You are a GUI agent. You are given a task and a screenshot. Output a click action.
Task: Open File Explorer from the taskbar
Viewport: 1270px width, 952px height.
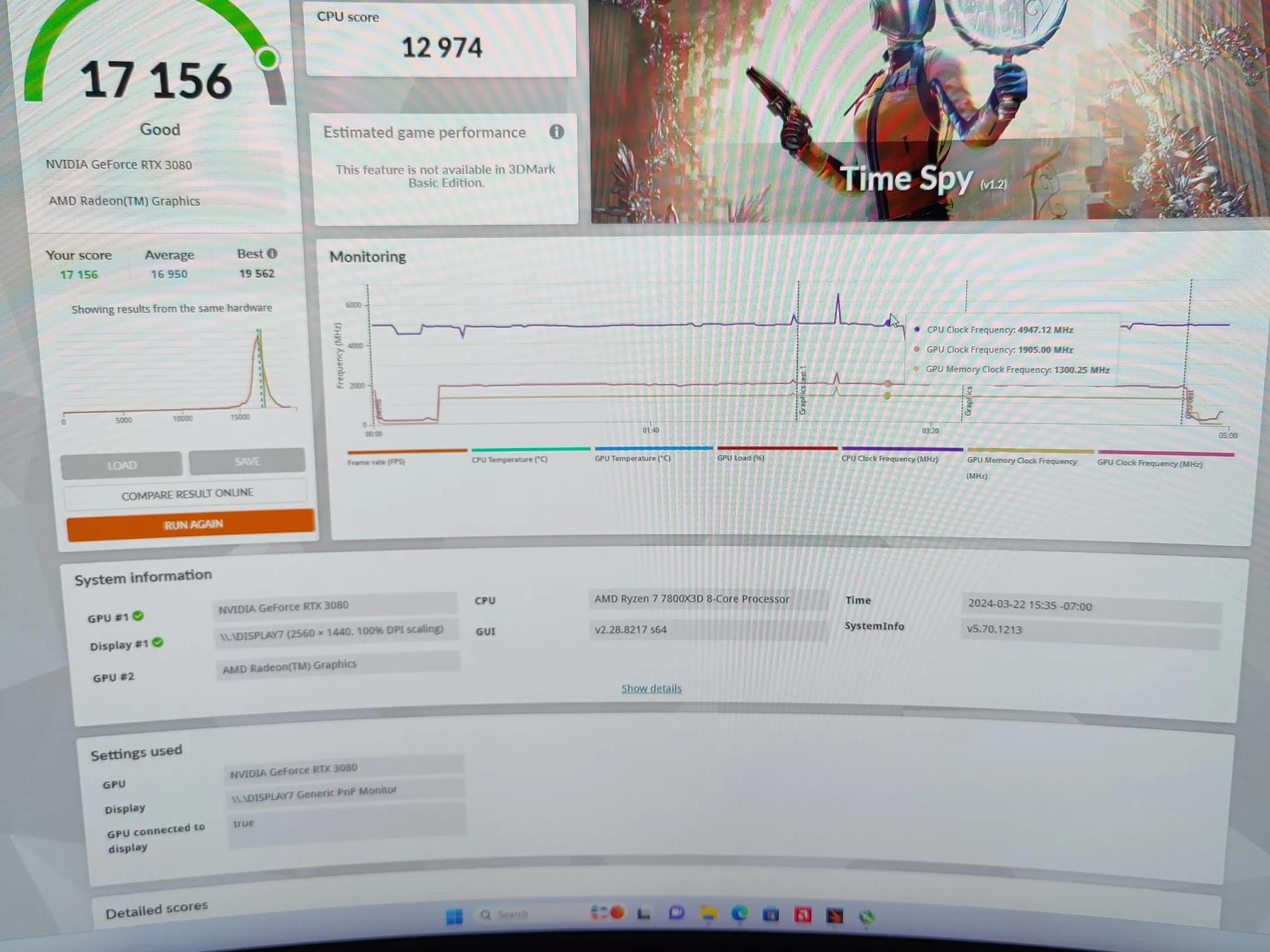tap(708, 914)
